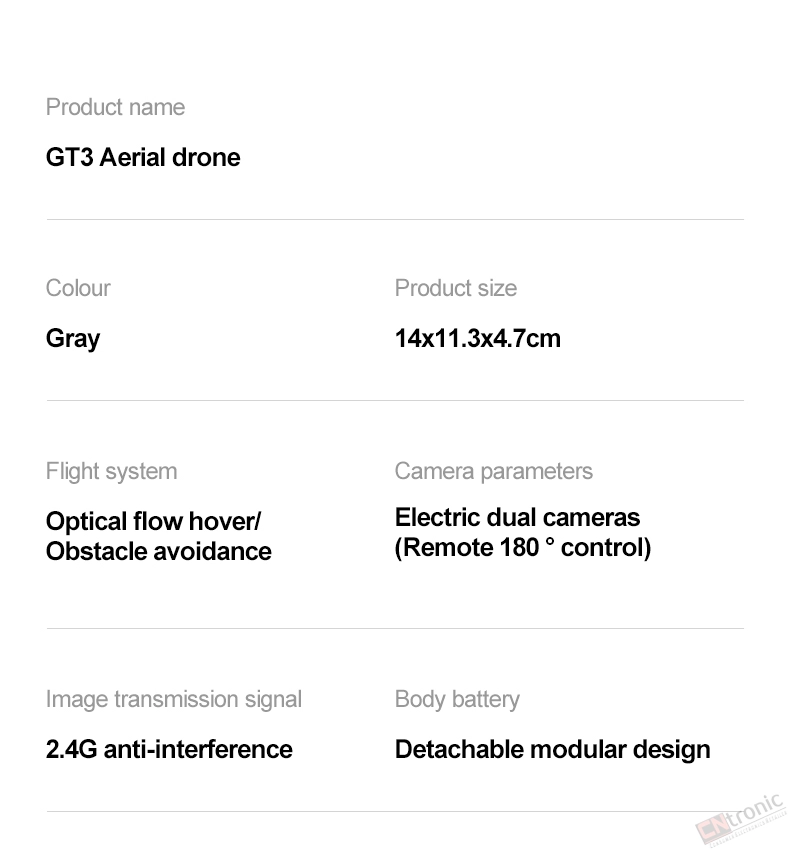Select the '2.4G anti-interference' value
This screenshot has width=790, height=852.
click(x=169, y=750)
